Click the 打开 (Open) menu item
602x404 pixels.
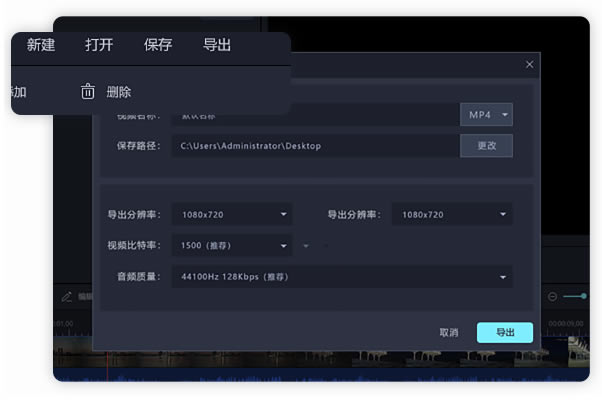99,45
